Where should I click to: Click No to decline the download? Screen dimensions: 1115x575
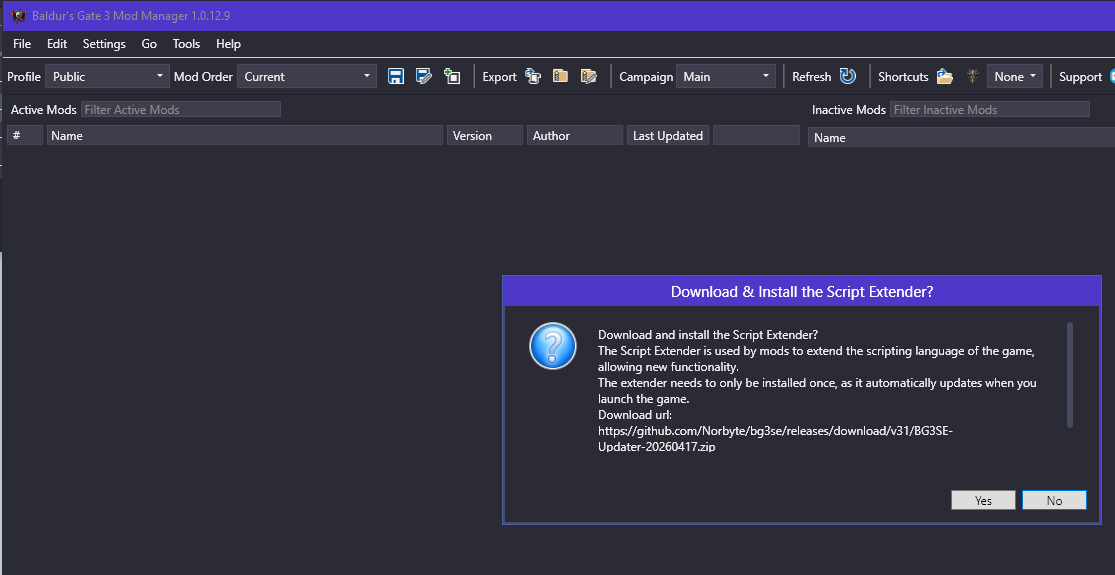[x=1055, y=500]
